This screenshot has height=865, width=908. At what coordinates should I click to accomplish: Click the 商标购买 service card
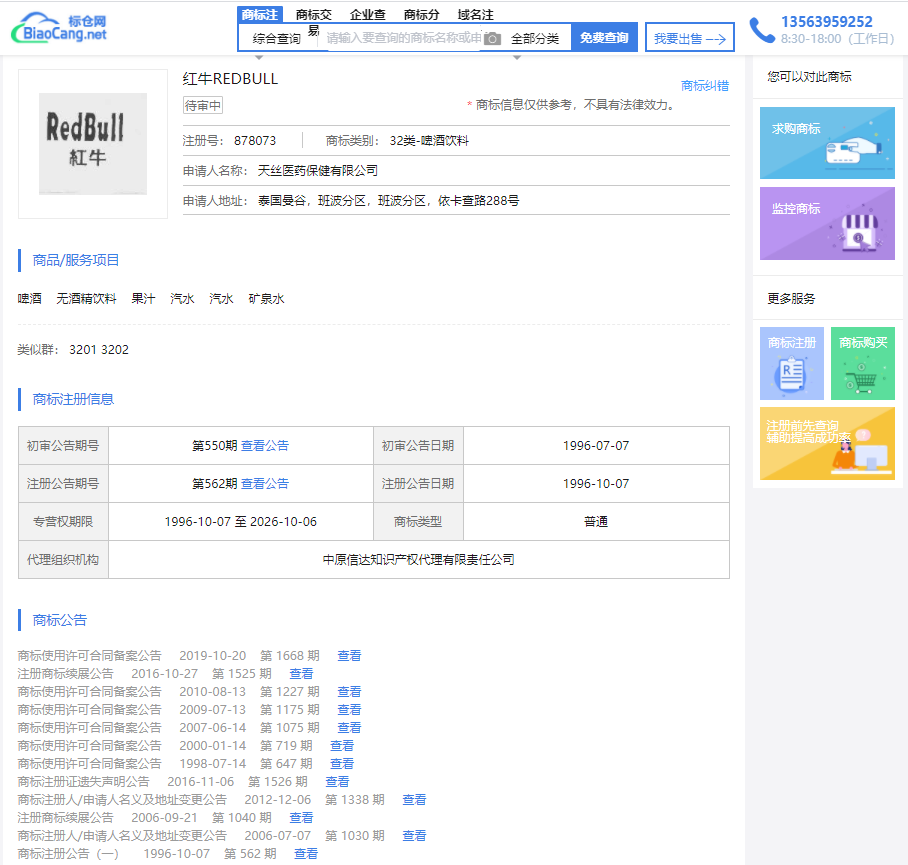coord(863,364)
